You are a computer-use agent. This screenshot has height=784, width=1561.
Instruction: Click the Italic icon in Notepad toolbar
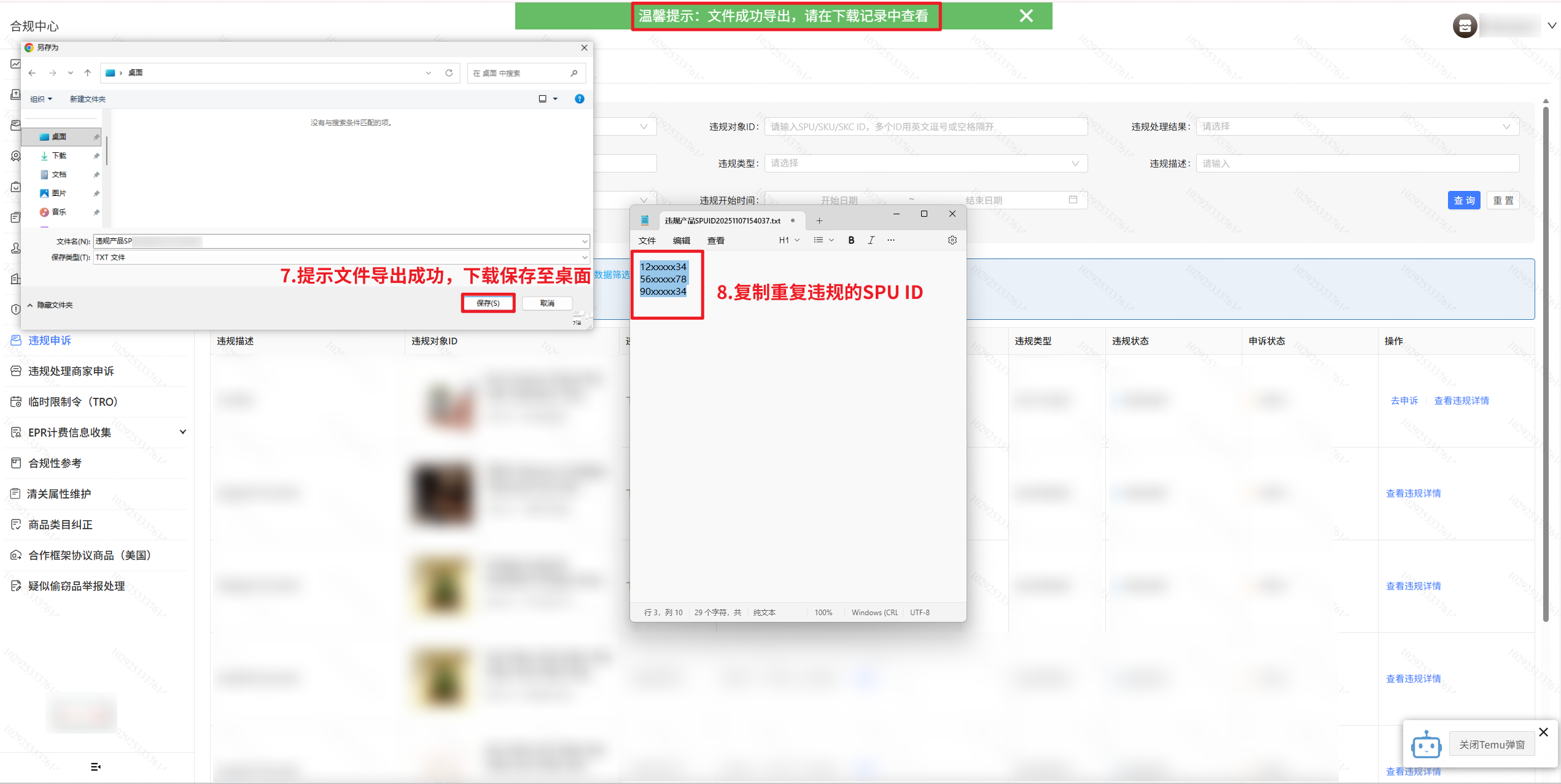pyautogui.click(x=871, y=240)
